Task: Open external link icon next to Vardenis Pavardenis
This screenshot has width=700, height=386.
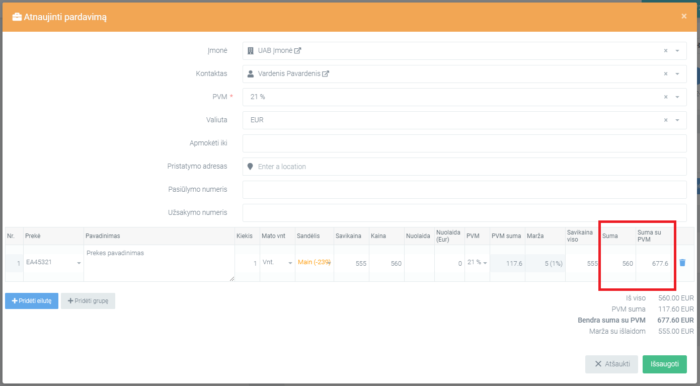Action: 326,74
